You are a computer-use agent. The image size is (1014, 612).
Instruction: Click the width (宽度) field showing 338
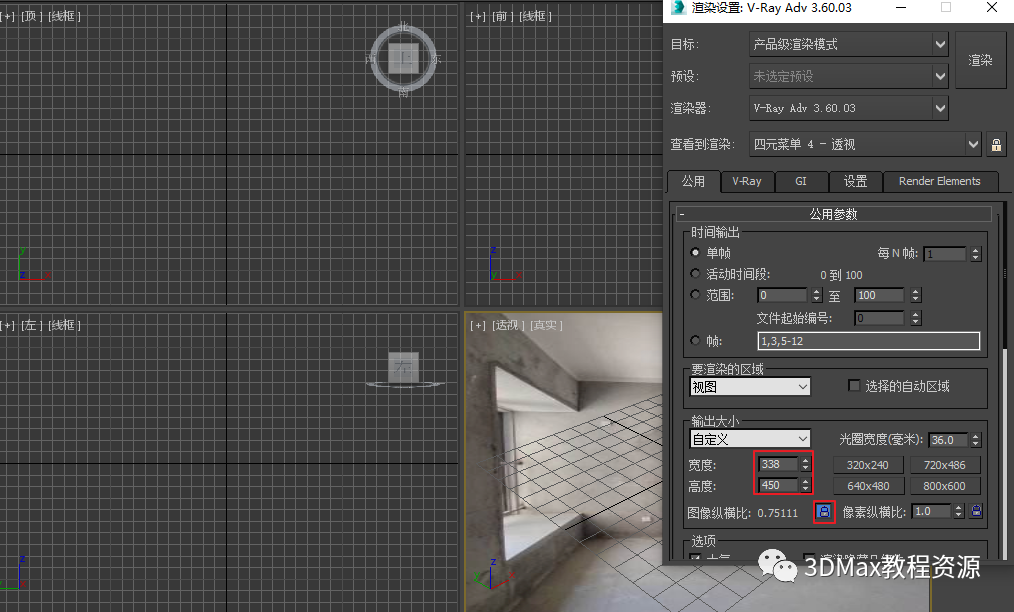pyautogui.click(x=777, y=464)
